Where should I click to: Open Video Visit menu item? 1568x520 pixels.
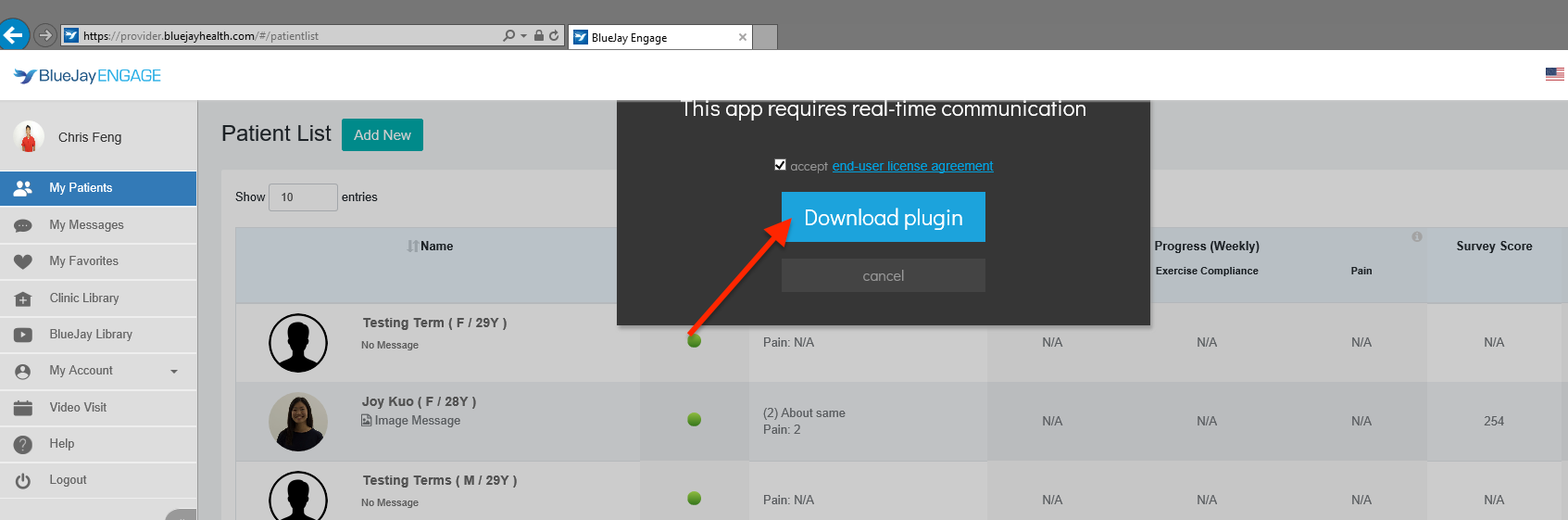[x=98, y=408]
